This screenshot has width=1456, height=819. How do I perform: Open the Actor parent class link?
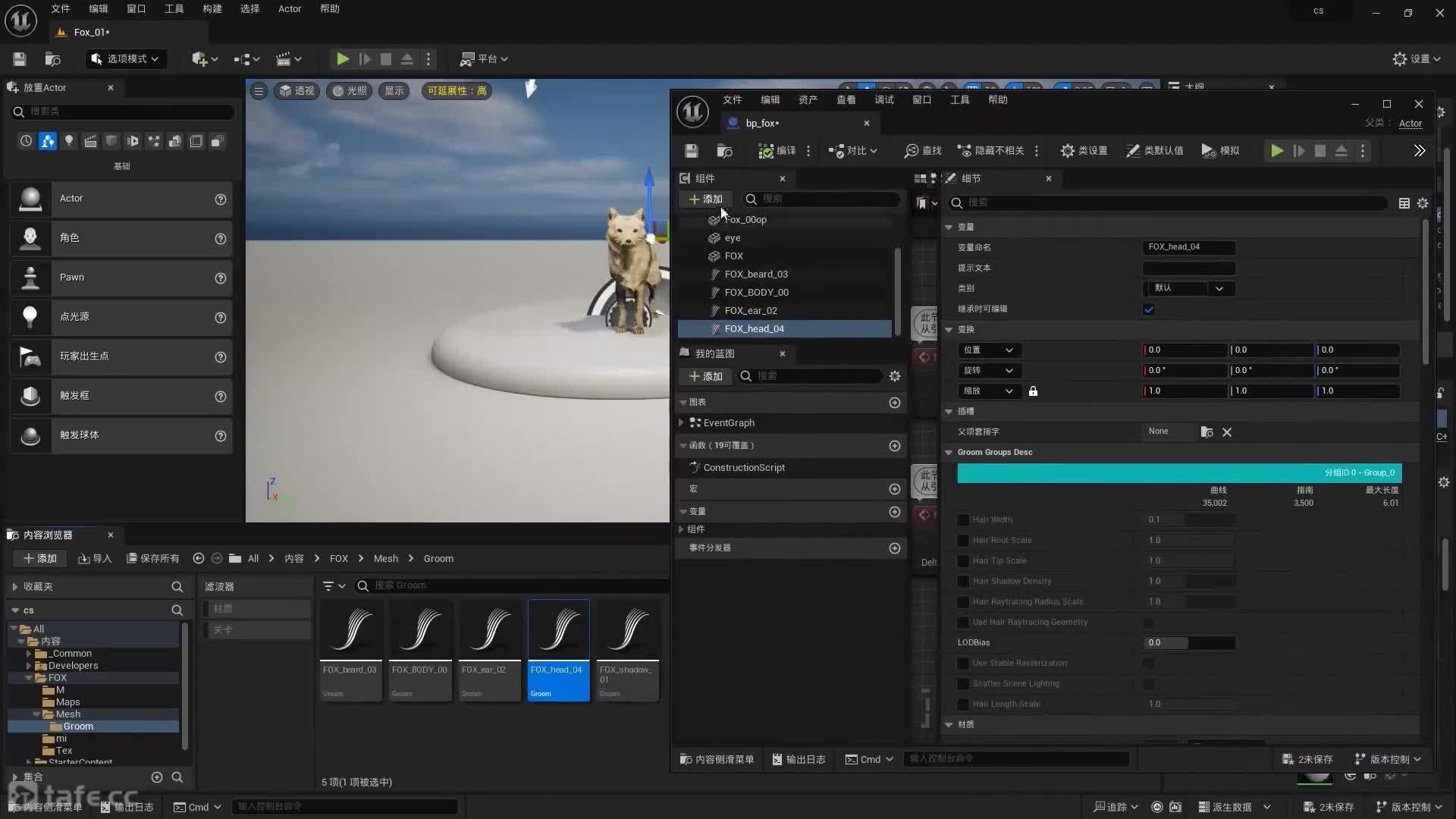[1410, 124]
